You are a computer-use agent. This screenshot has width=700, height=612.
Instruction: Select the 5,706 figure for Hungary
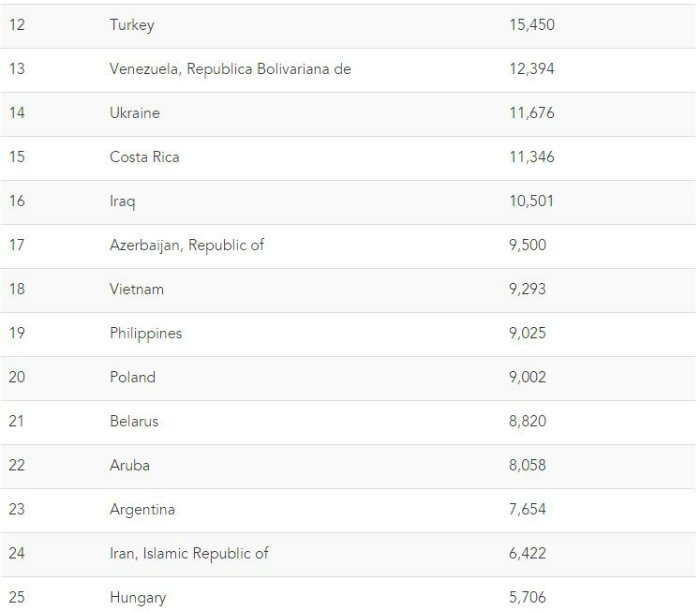click(527, 598)
